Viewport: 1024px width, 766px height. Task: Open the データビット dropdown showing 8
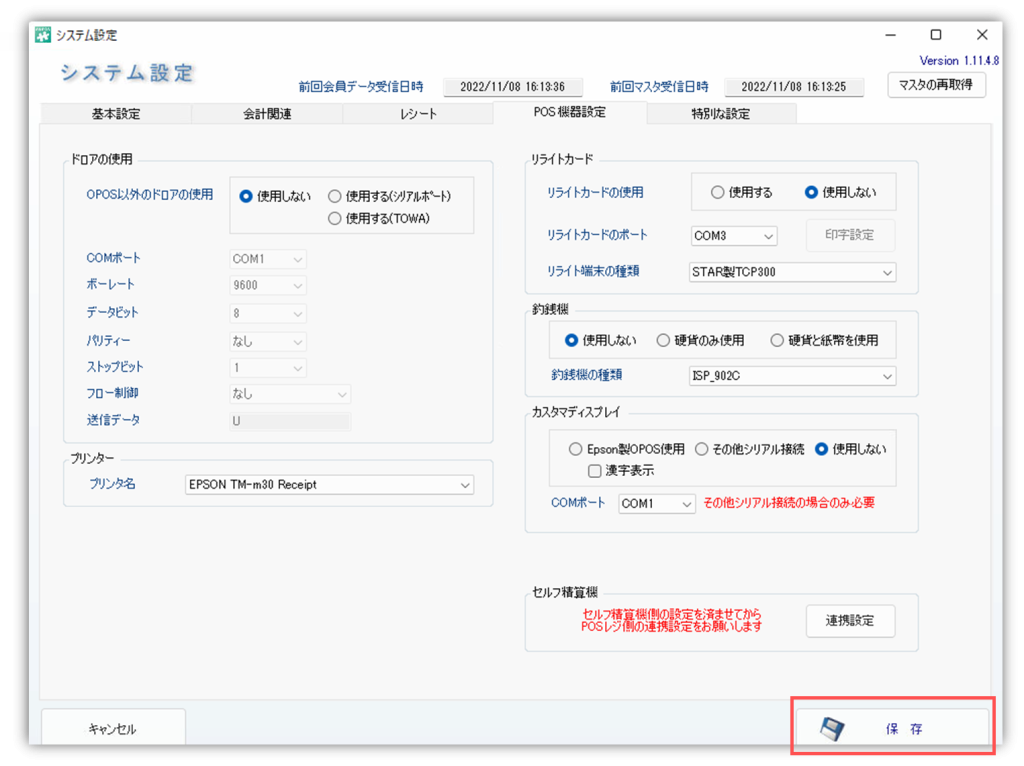(x=268, y=313)
